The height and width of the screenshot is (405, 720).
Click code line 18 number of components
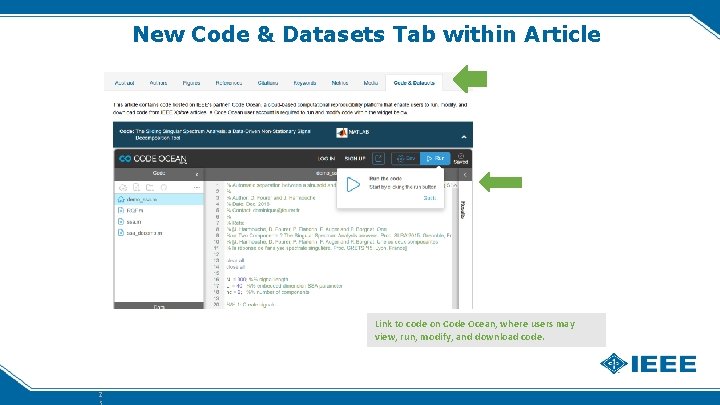268,292
